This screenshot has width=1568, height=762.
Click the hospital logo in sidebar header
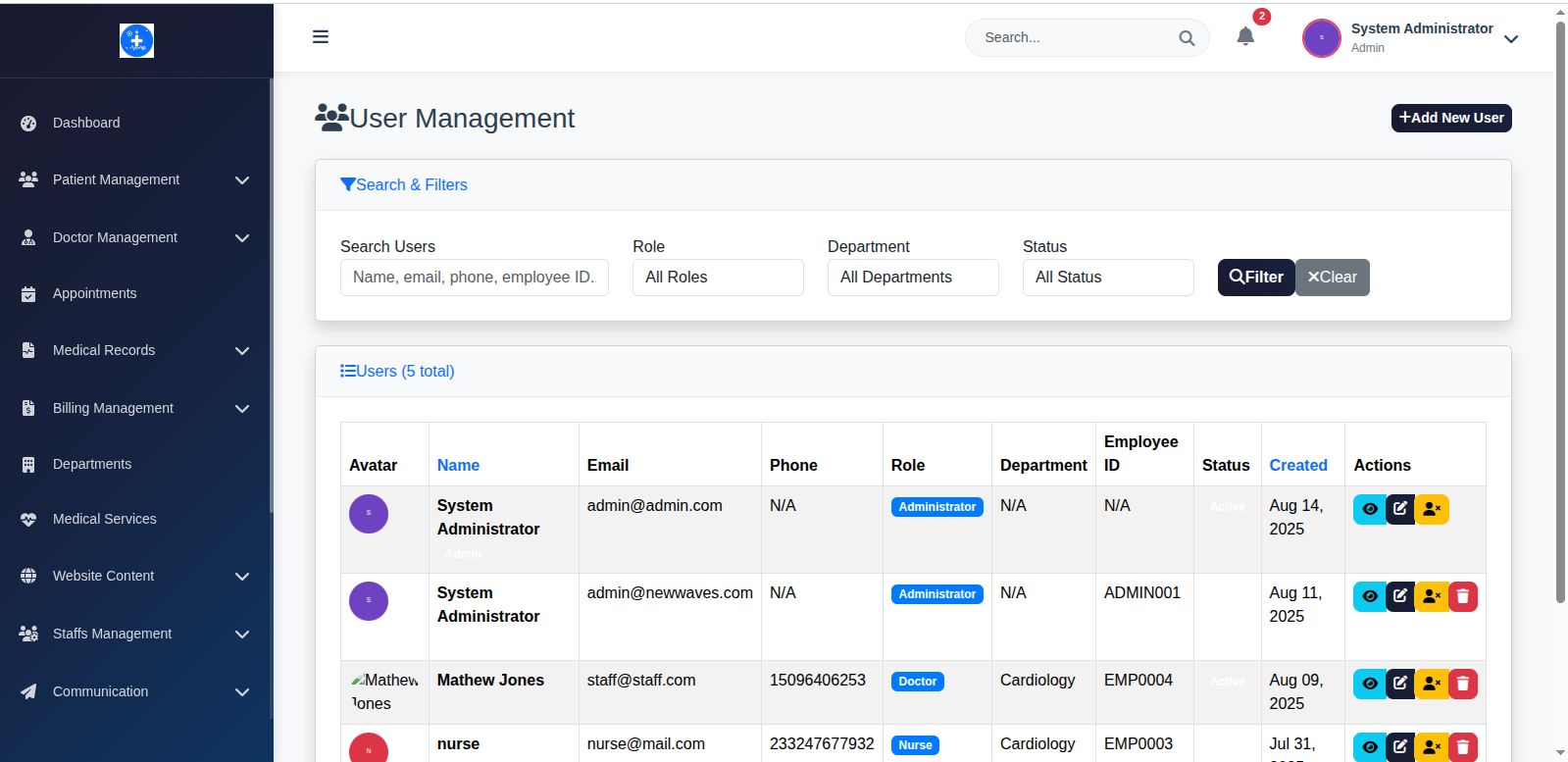pos(136,40)
